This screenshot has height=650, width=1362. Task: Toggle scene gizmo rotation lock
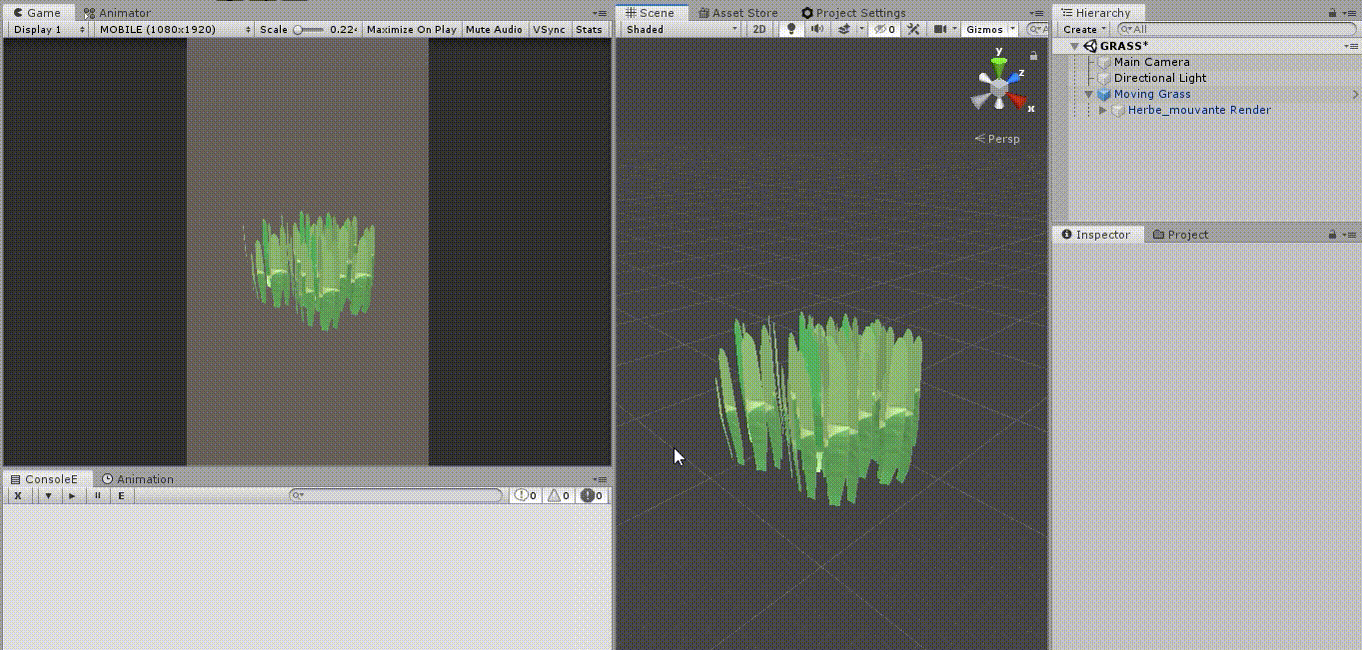(1033, 56)
